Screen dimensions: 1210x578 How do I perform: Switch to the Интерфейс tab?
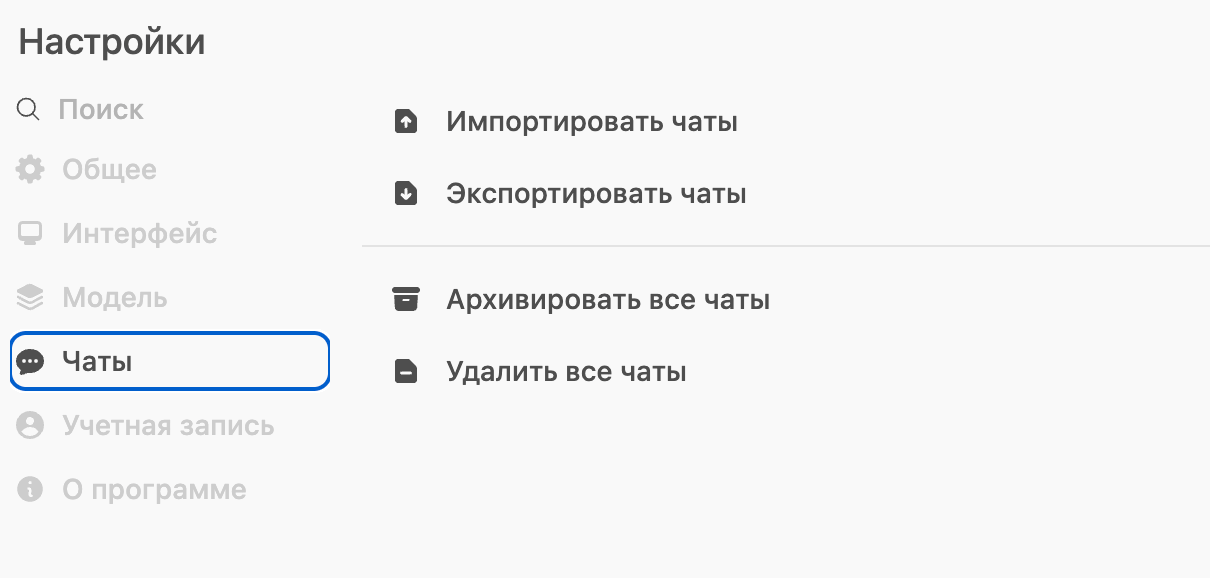pos(139,234)
